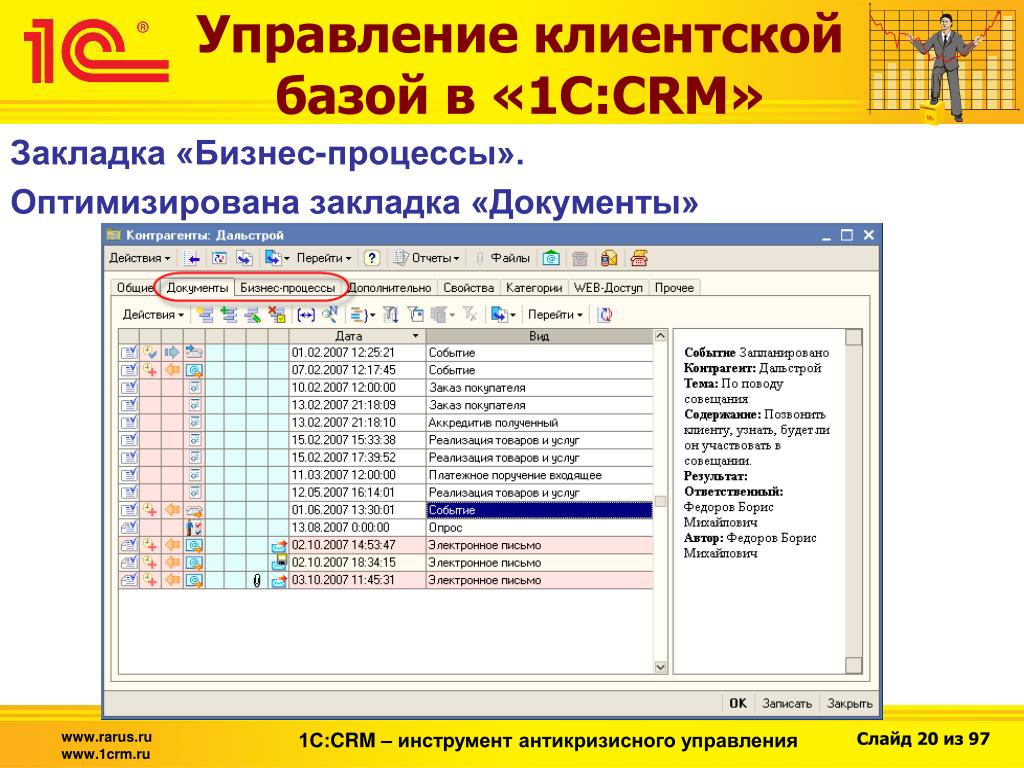Click the email @ icon in top toolbar
Screen dimensions: 1024x768
[x=550, y=258]
